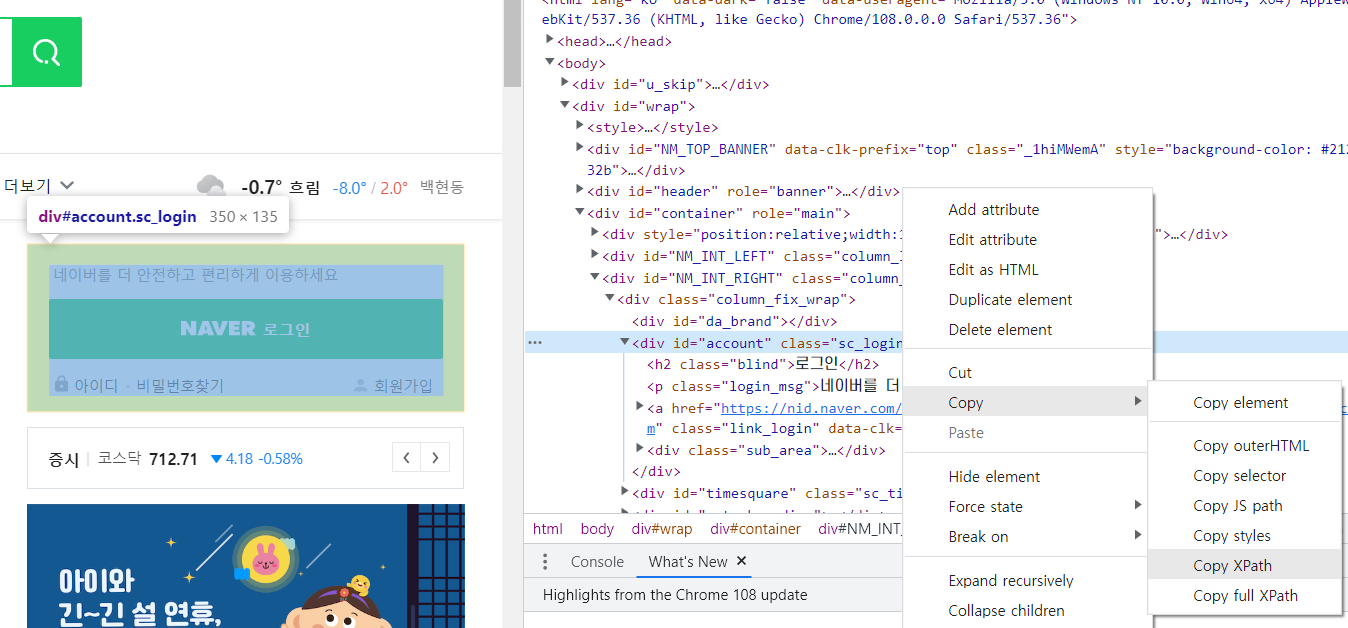Click the page's vertical scrollbar thumb
Screen dimensions: 1348x628
[x=513, y=44]
